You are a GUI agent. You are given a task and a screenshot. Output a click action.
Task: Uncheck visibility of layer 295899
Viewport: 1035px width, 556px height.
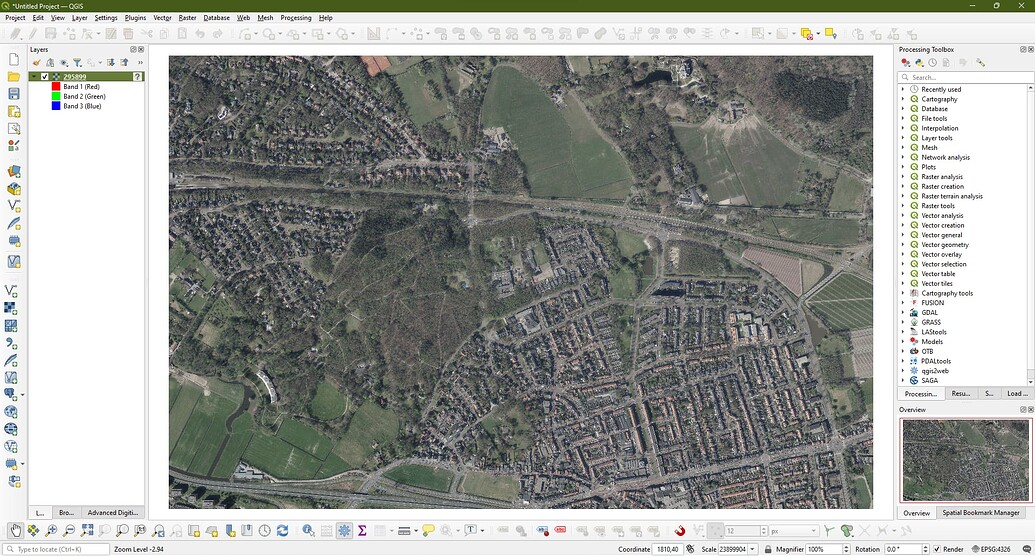click(x=45, y=76)
